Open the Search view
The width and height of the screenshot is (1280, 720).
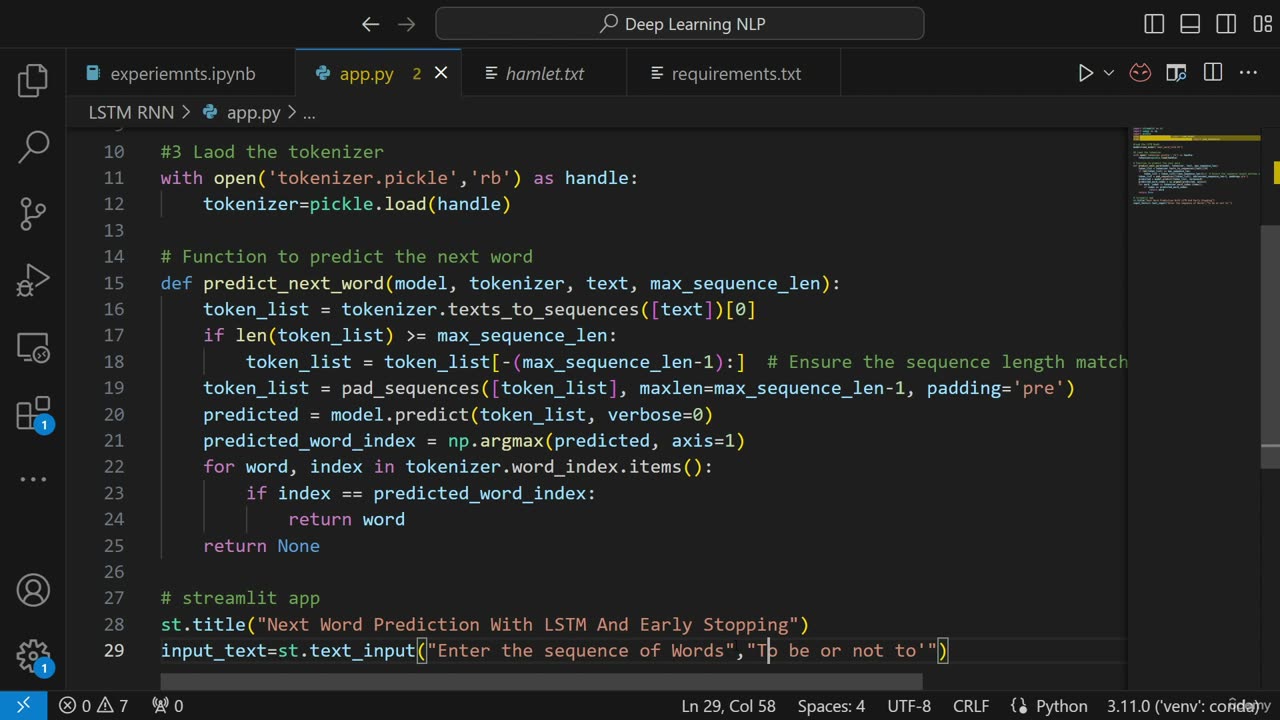(33, 147)
